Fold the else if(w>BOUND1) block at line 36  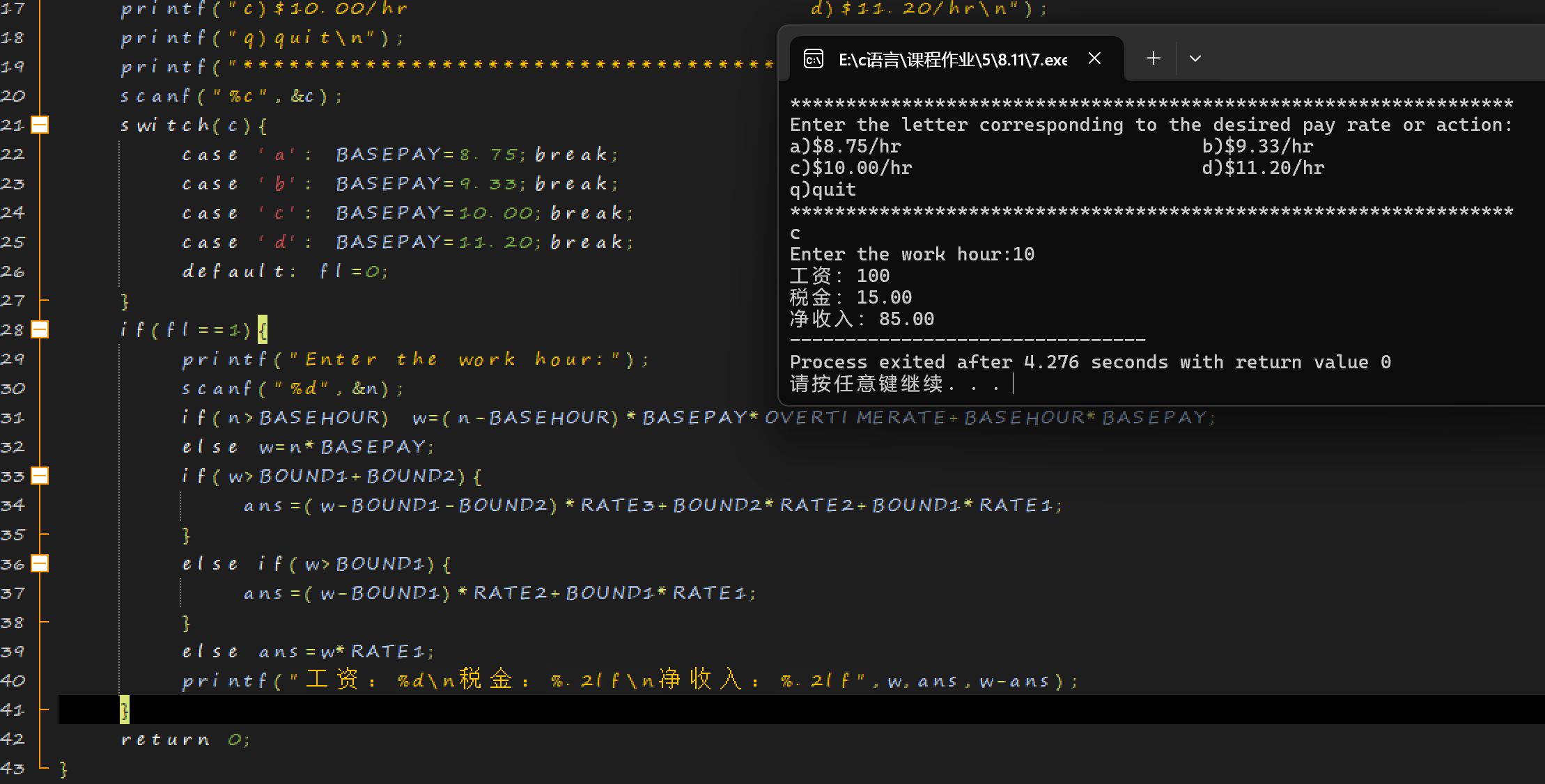[x=40, y=563]
